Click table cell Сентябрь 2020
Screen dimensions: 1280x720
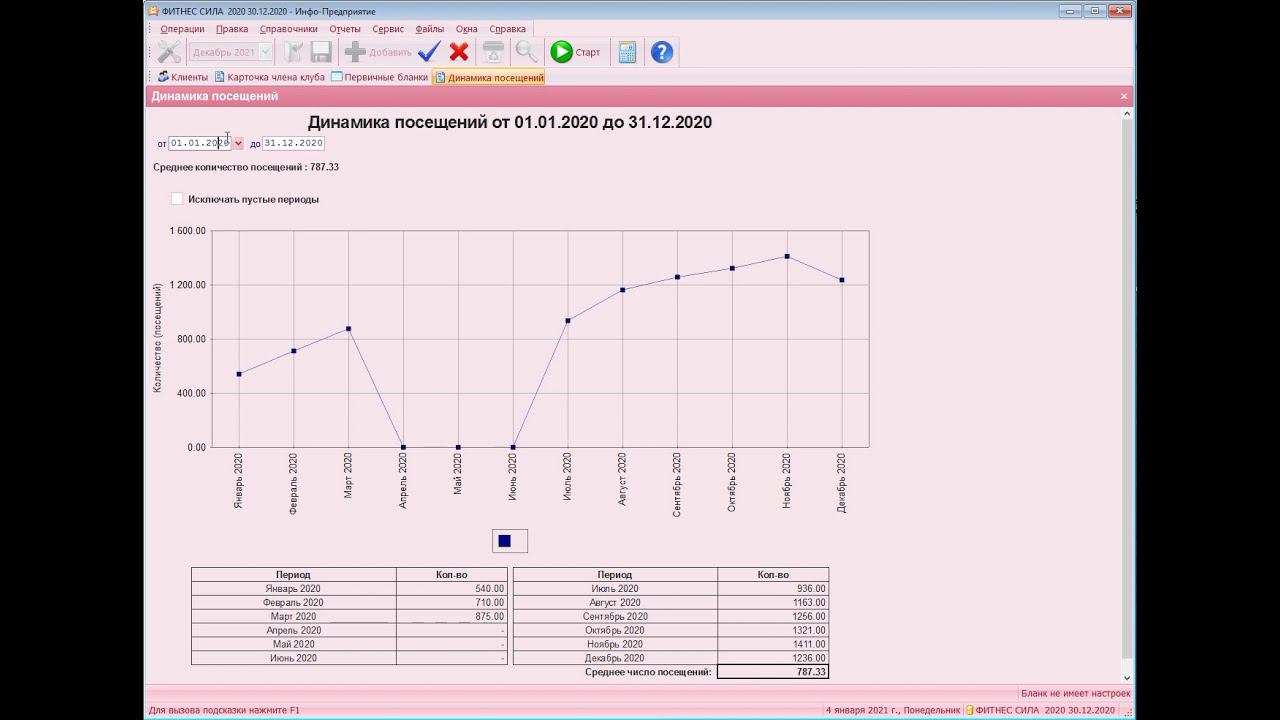[x=615, y=617]
